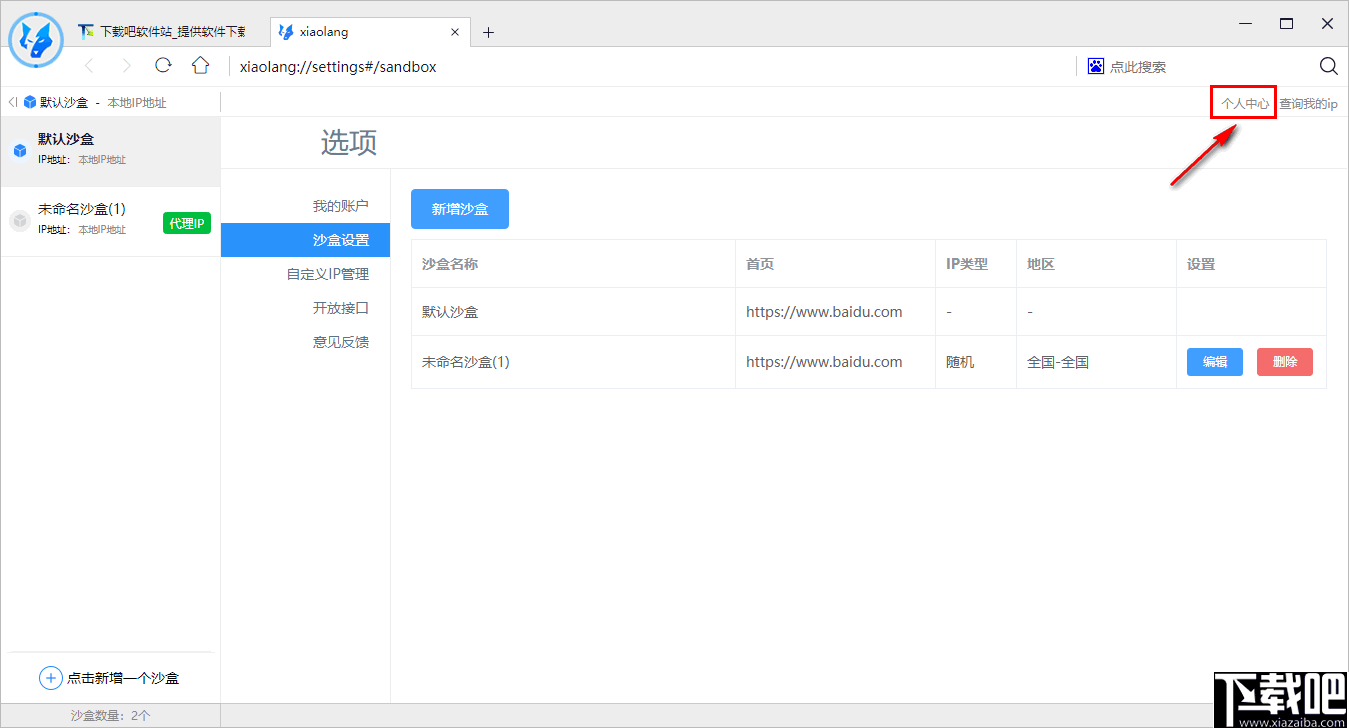The height and width of the screenshot is (728, 1349).
Task: Click the 沙盒数量：2个 status text
Action: (x=110, y=716)
